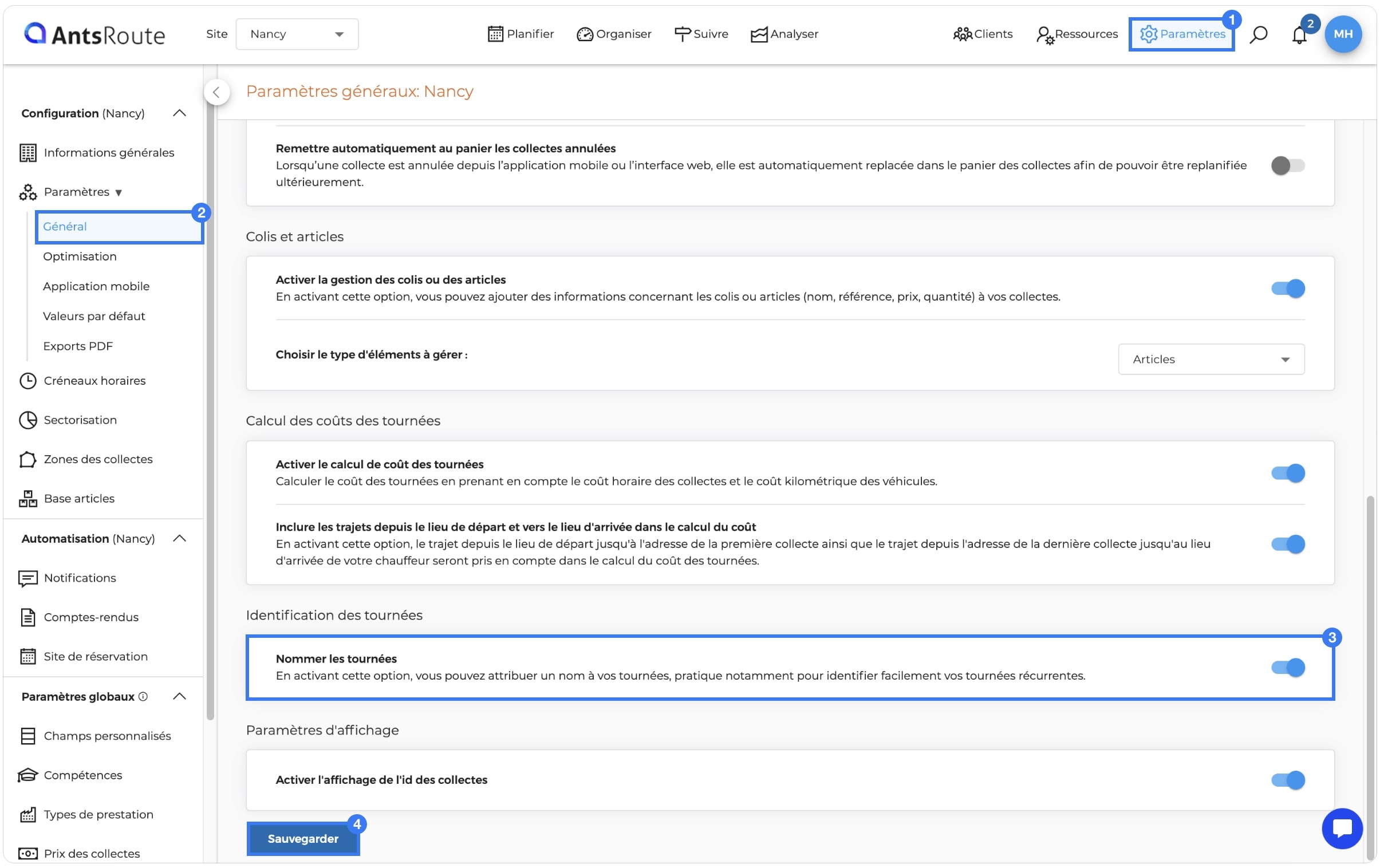Open the MH user avatar
The height and width of the screenshot is (868, 1380).
(x=1343, y=34)
